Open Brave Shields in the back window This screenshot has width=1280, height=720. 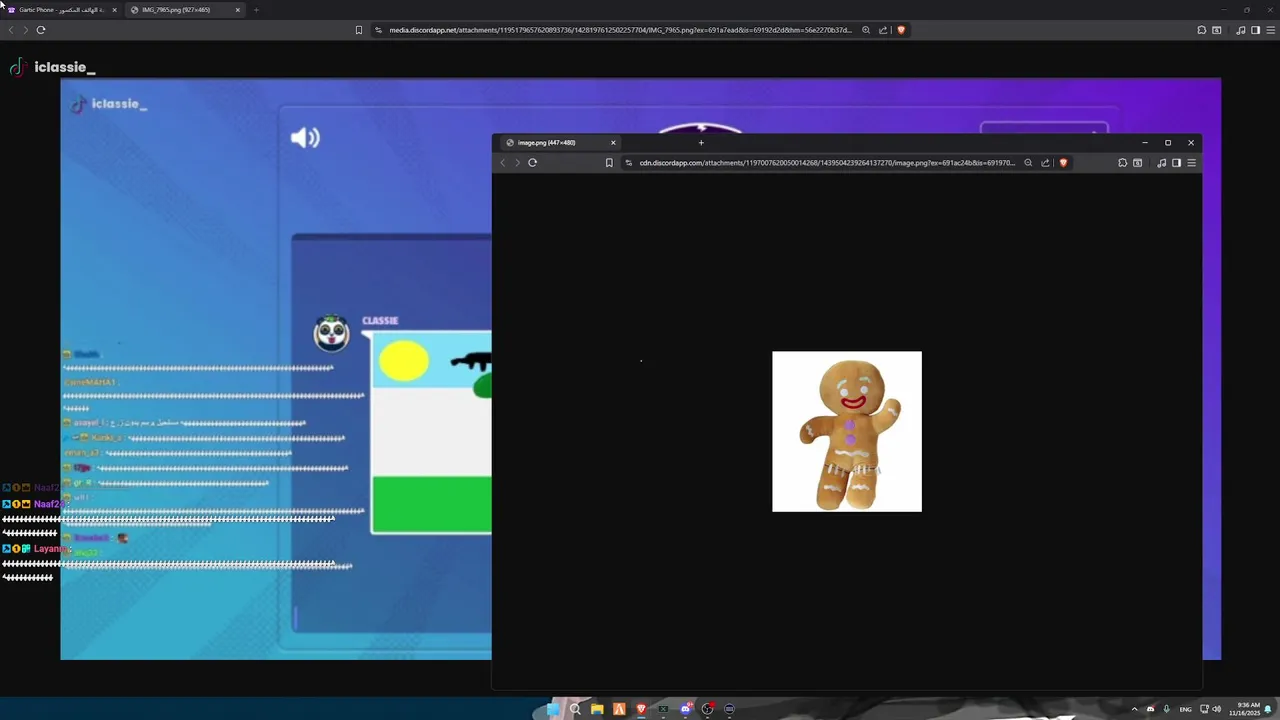(901, 30)
